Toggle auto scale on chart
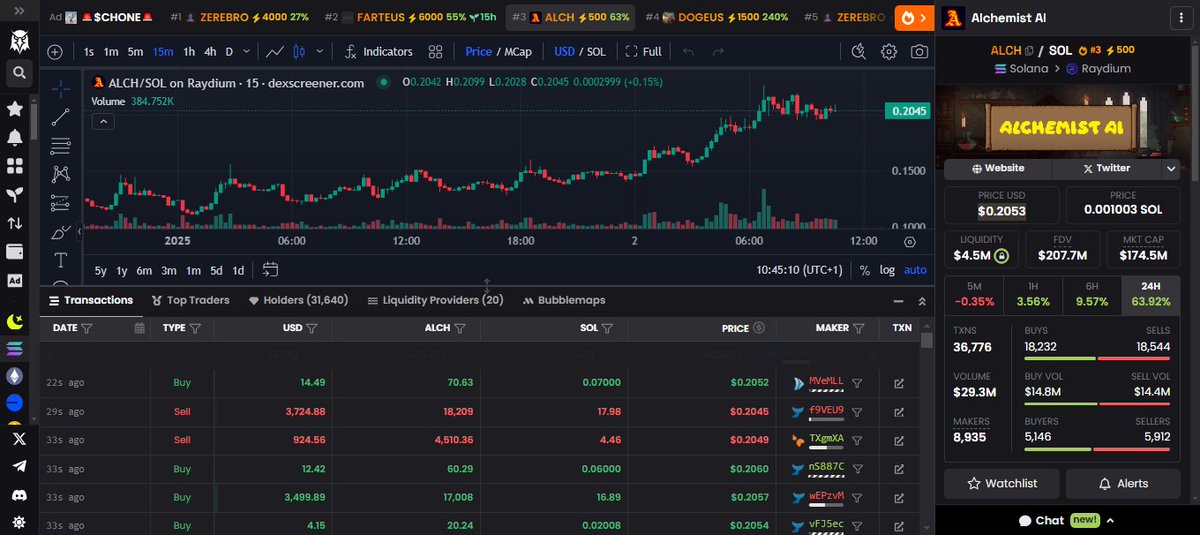The width and height of the screenshot is (1200, 535). point(915,270)
